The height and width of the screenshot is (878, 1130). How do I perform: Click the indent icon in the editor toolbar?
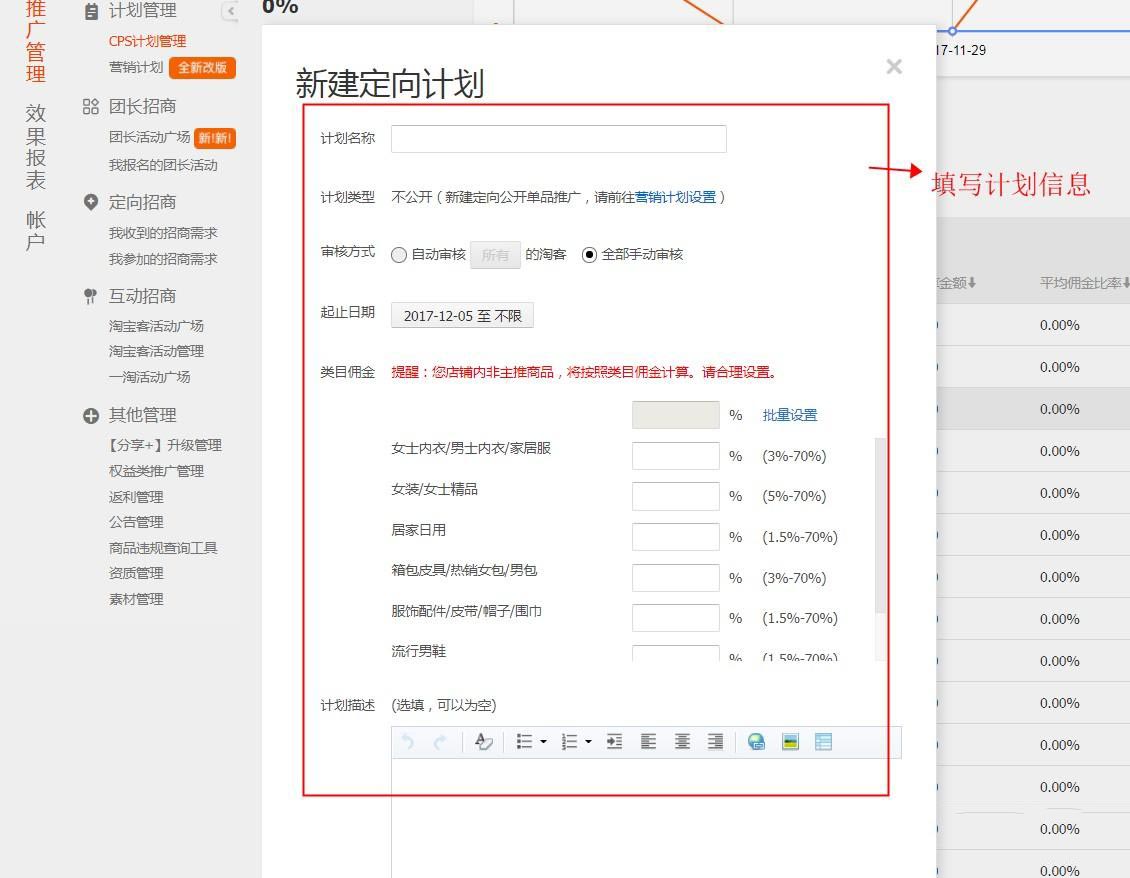coord(613,742)
